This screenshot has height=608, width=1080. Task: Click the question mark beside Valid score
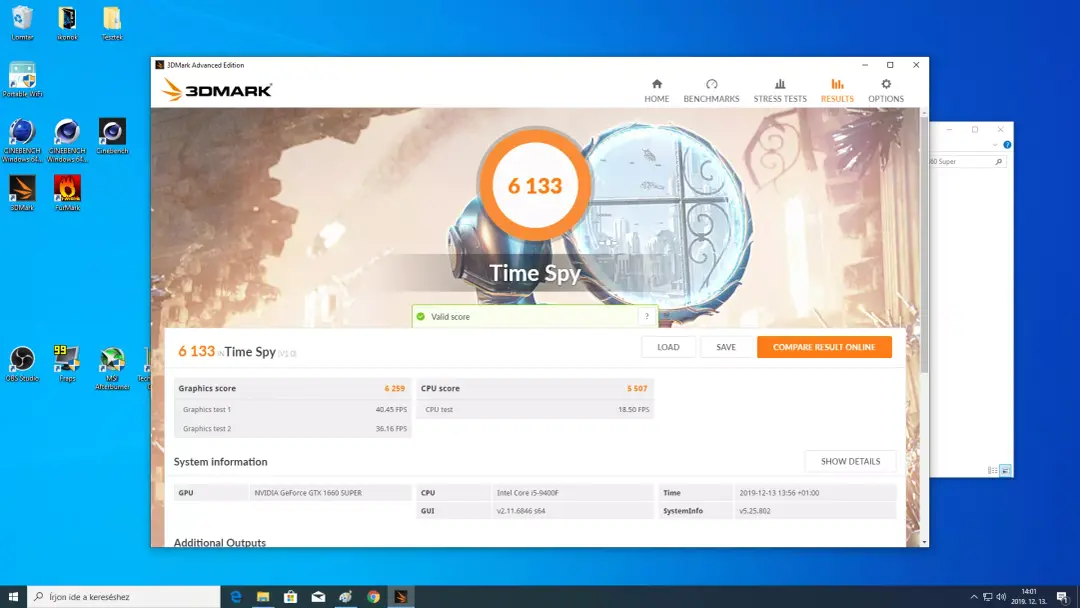[646, 317]
